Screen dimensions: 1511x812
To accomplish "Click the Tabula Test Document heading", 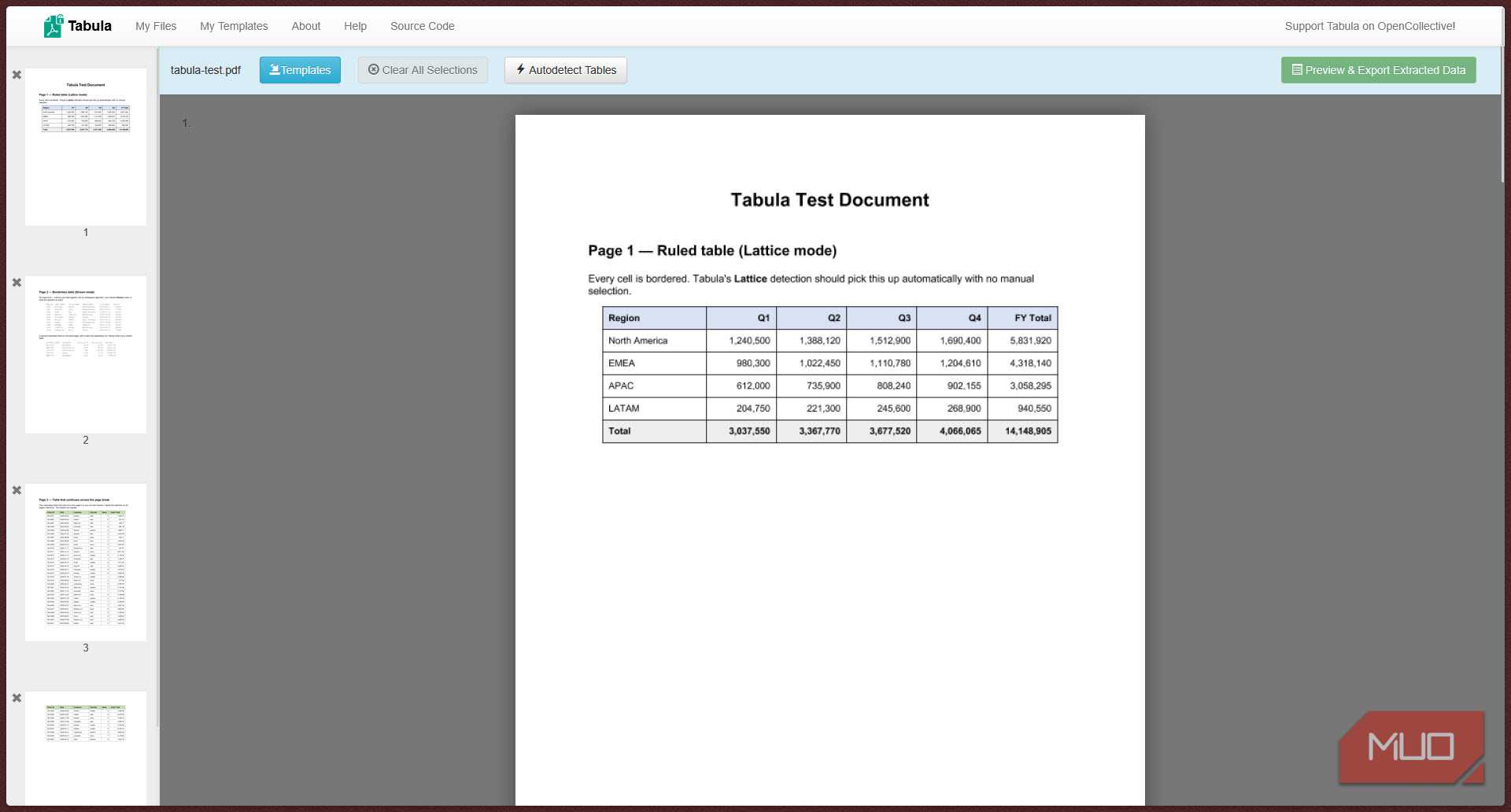I will click(829, 200).
